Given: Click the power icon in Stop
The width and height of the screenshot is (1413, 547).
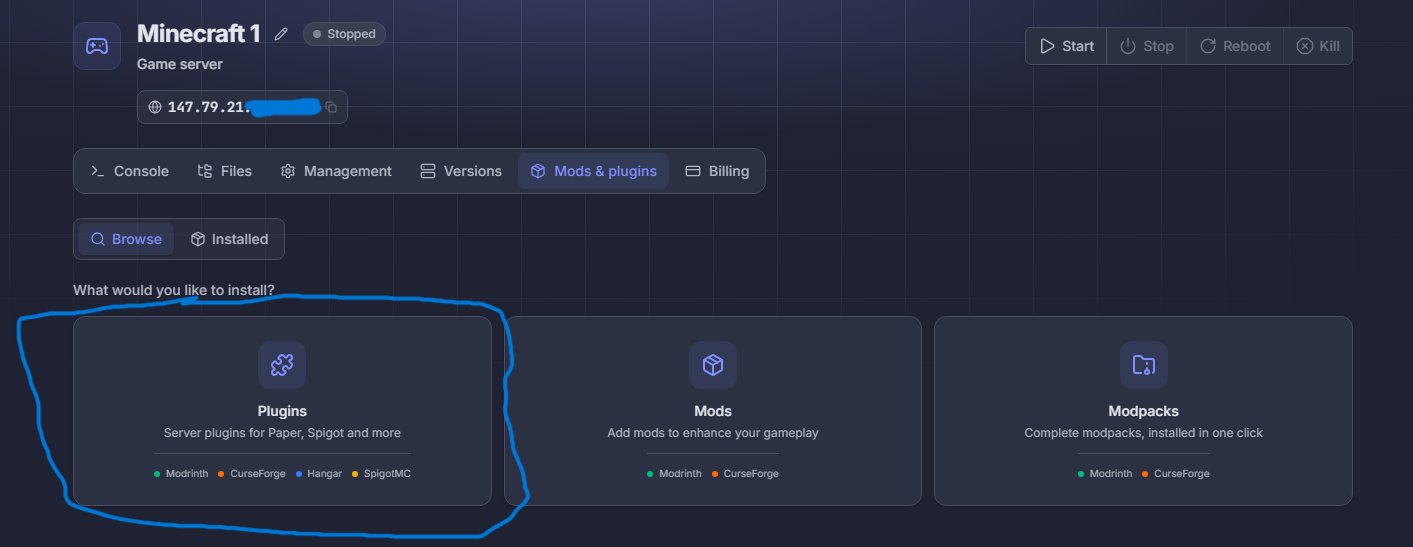Looking at the screenshot, I should [1128, 46].
